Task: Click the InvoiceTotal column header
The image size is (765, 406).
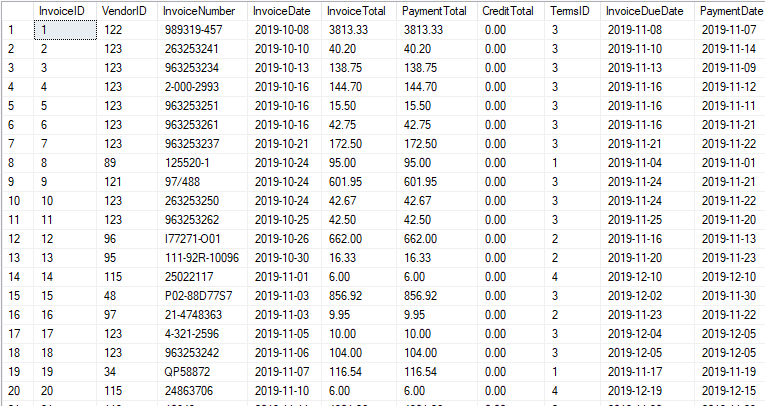Action: [359, 11]
